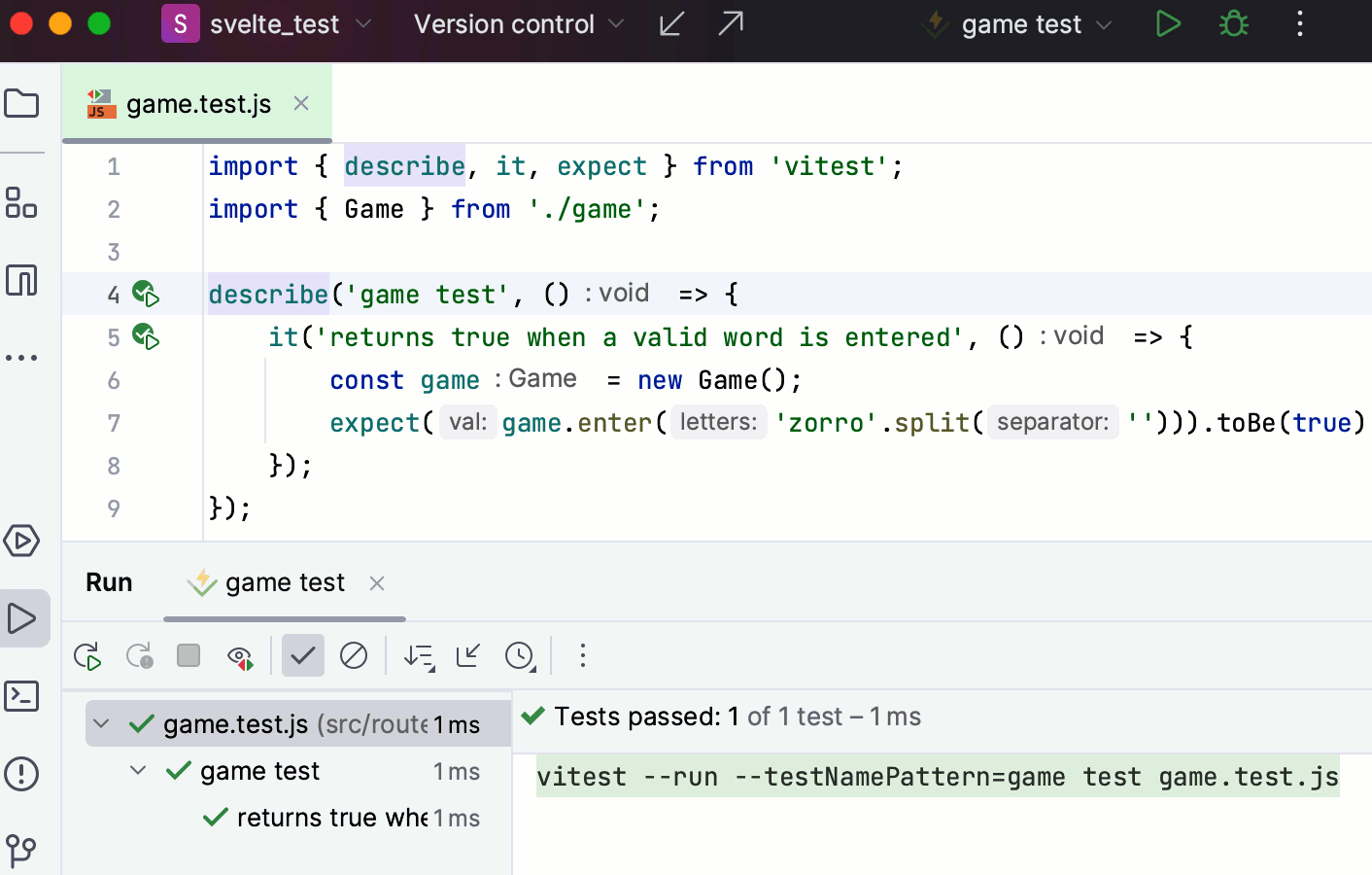
Task: Stop the test process with the Stop icon
Action: pos(188,655)
